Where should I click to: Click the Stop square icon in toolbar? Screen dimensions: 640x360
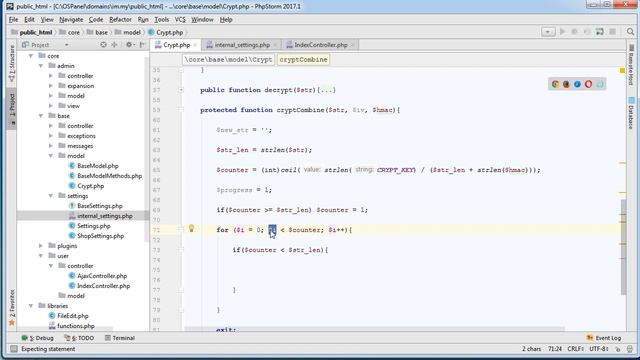[613, 32]
